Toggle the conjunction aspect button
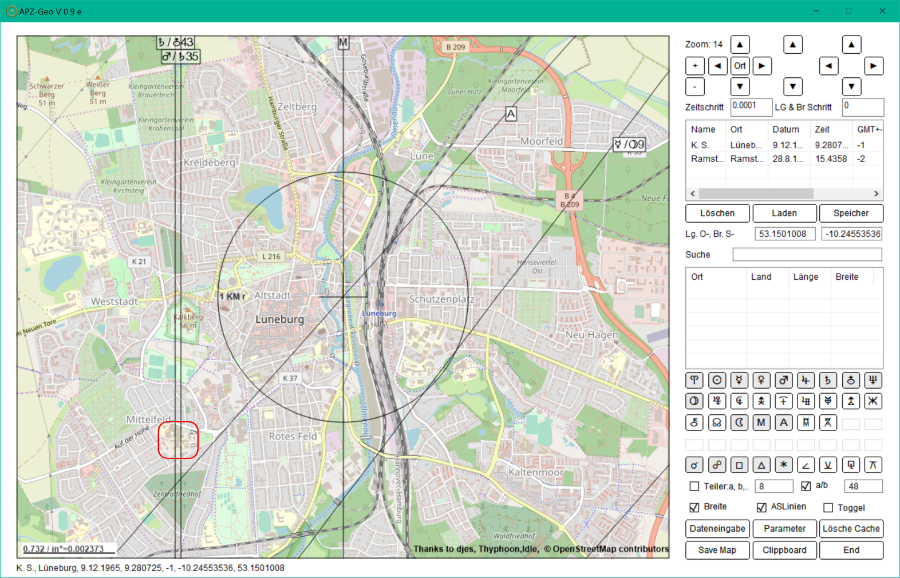This screenshot has width=900, height=578. pos(695,465)
